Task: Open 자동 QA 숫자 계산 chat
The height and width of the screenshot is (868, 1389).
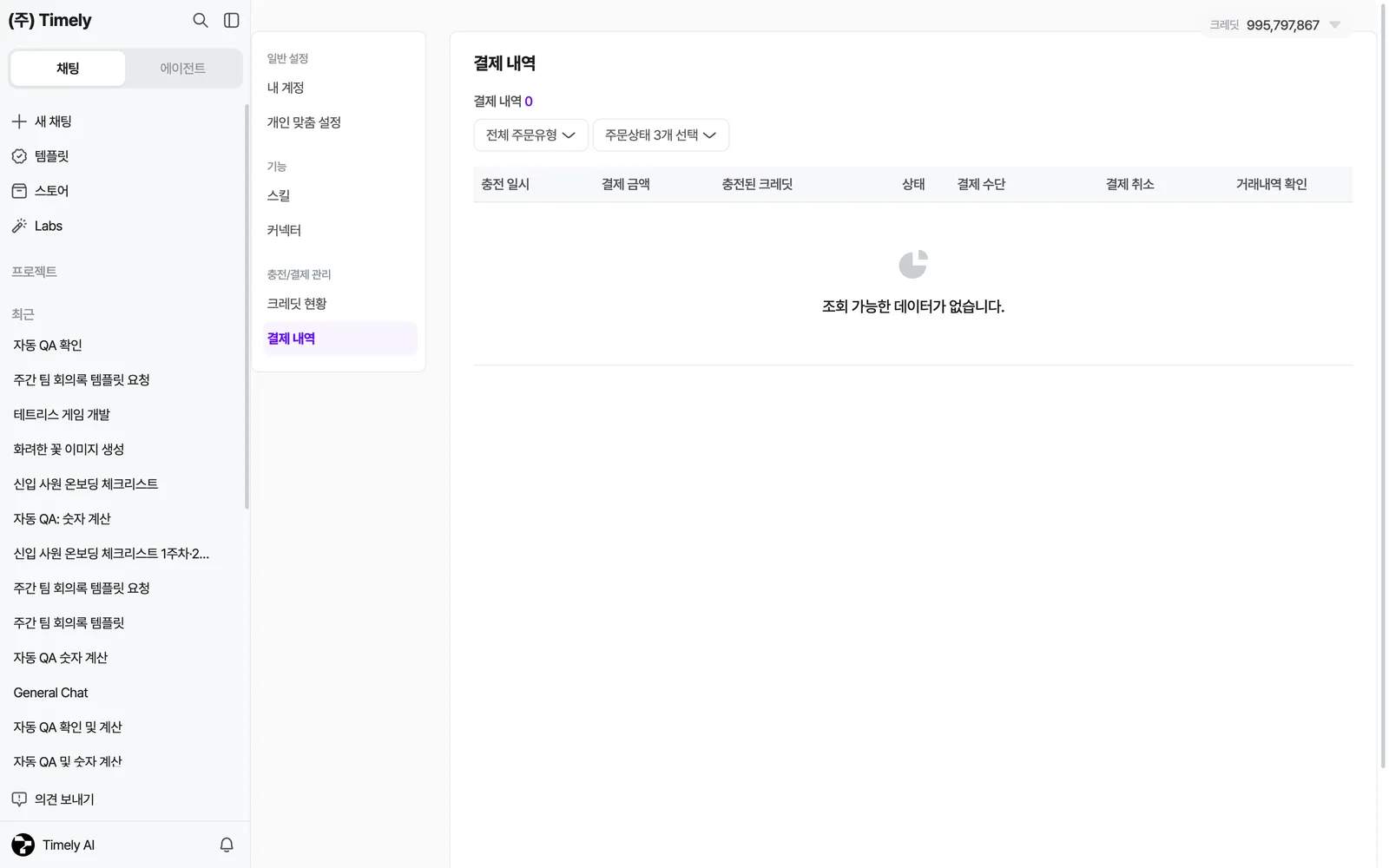Action: 61,658
